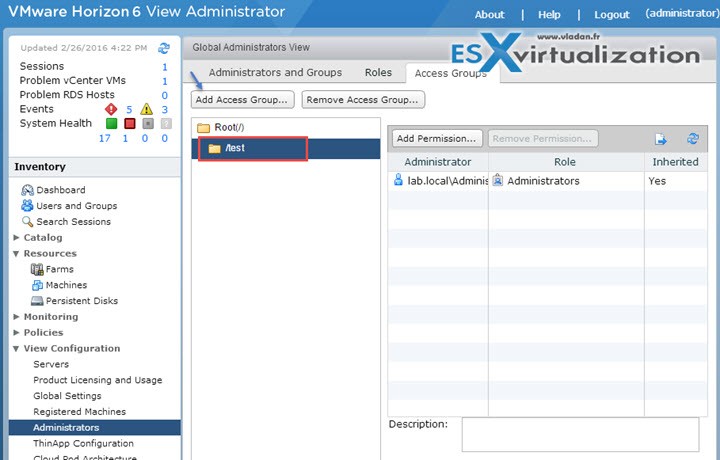
Task: Click System Health count 17
Action: [105, 138]
